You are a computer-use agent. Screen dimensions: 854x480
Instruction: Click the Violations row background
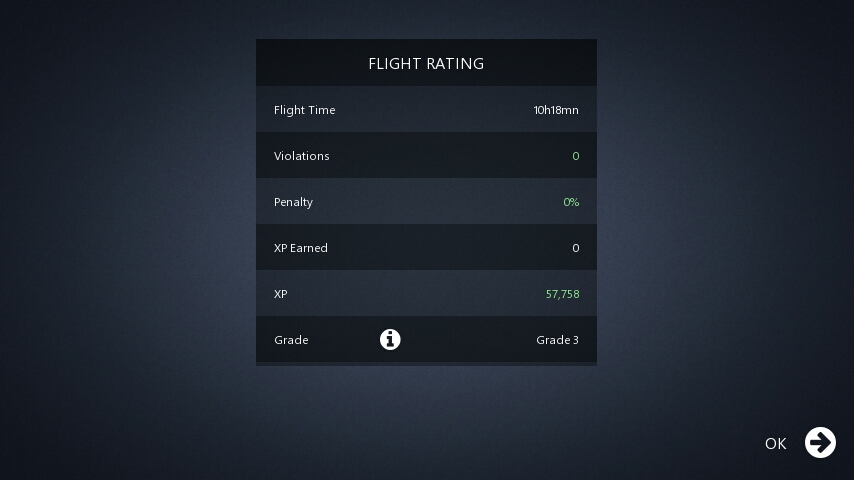(426, 156)
